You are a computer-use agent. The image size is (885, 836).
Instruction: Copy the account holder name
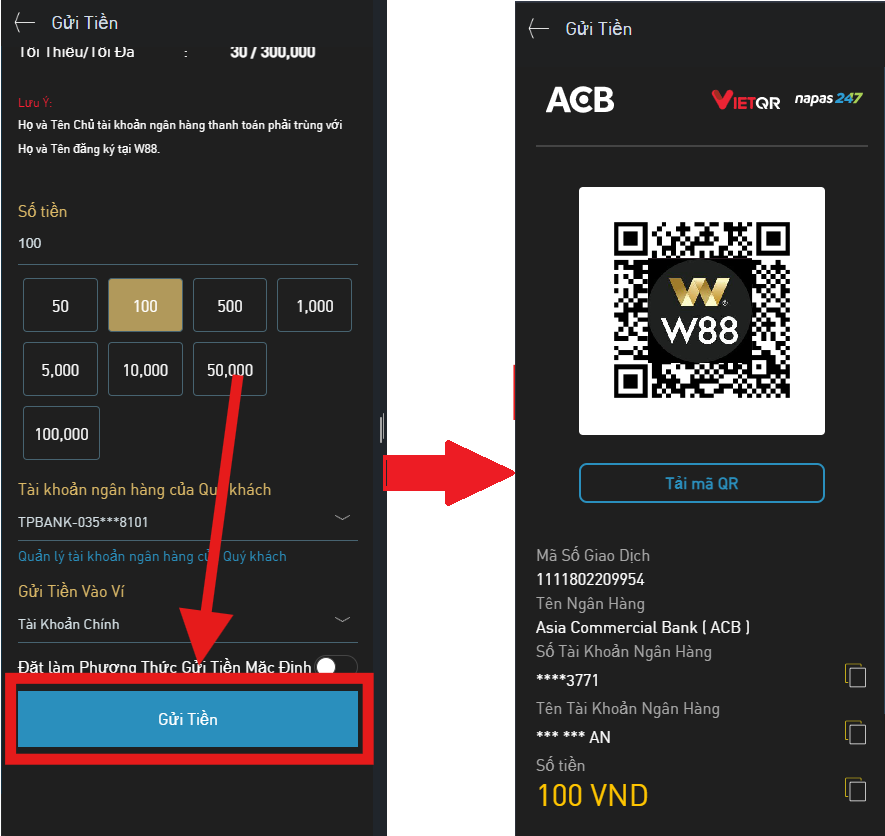855,732
